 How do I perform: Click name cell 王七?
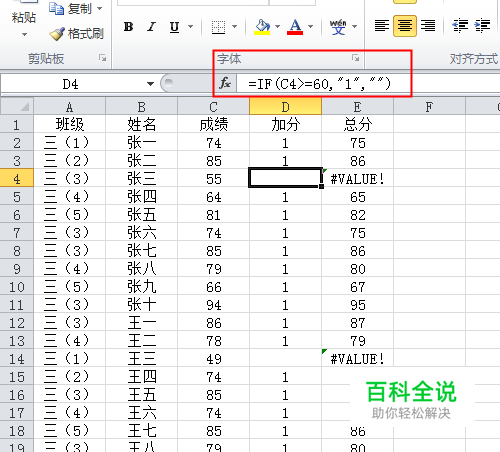[141, 430]
